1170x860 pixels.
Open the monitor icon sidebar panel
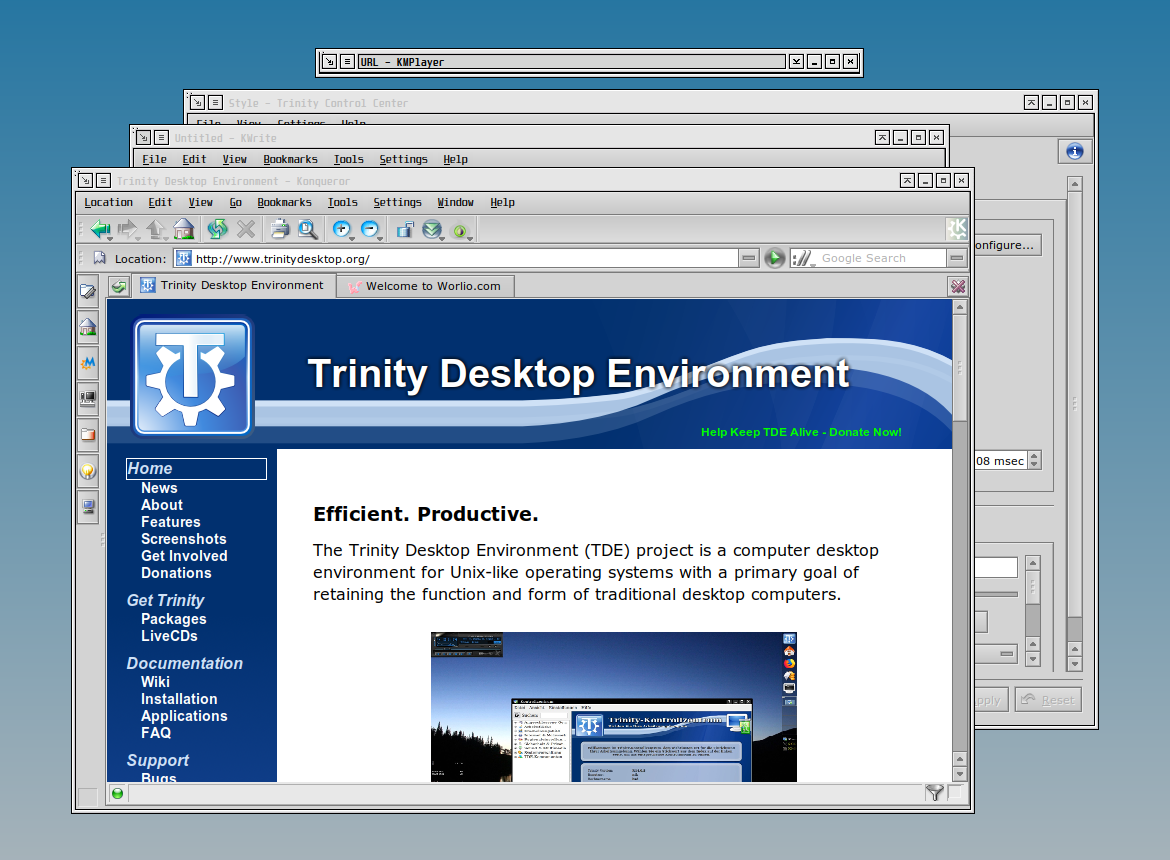88,507
